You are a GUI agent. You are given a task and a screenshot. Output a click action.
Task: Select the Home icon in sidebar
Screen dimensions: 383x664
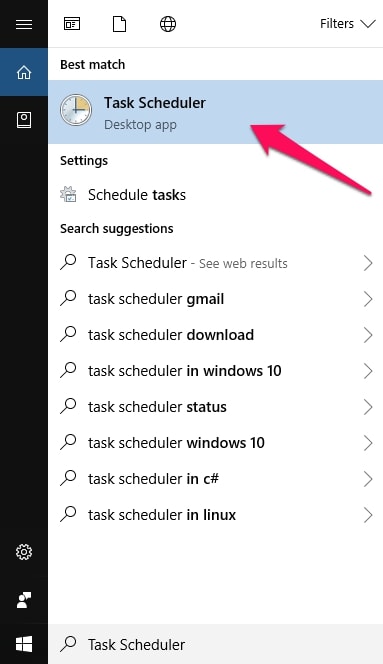[24, 72]
